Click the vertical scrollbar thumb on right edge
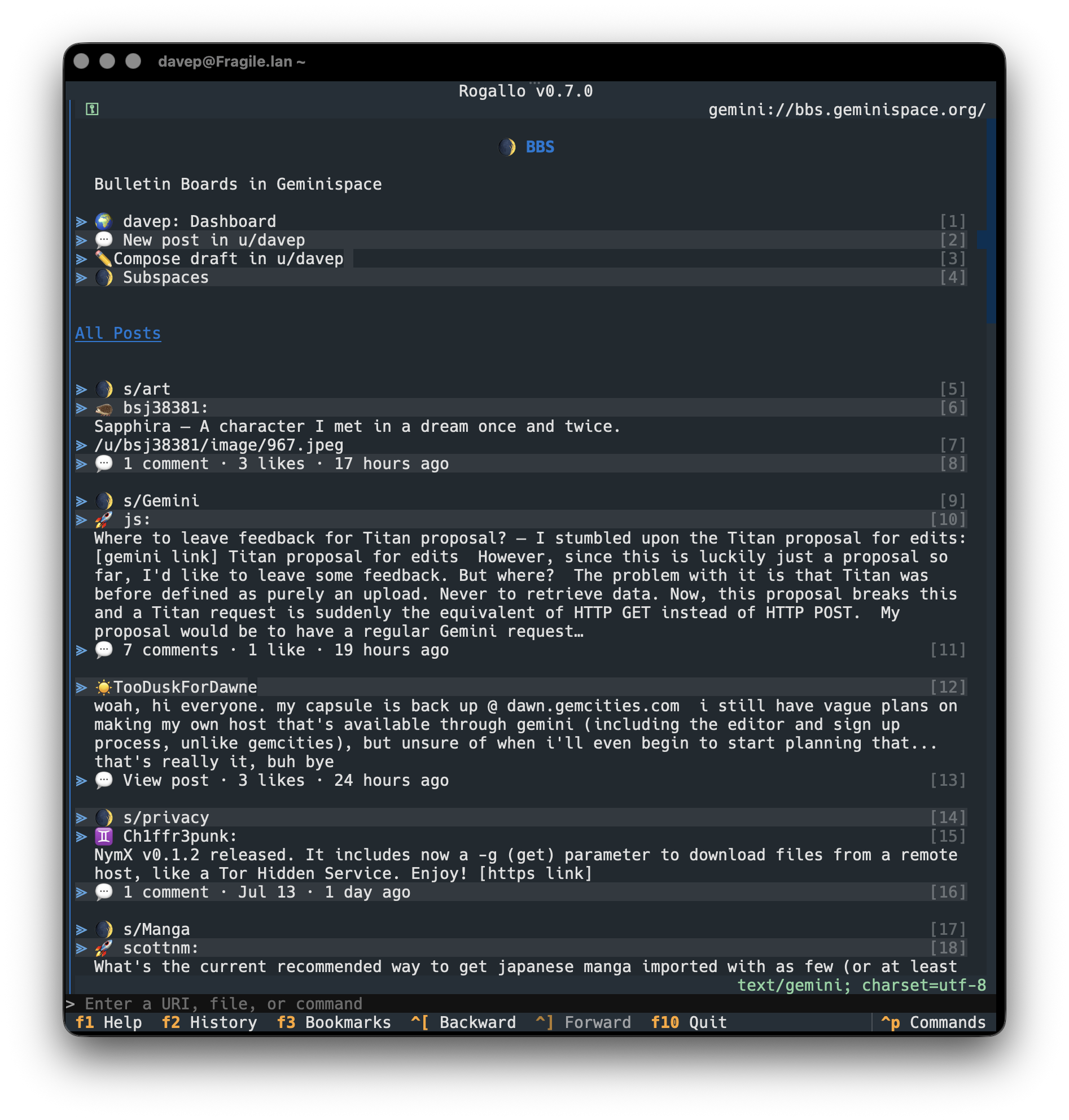The image size is (1069, 1120). (991, 221)
